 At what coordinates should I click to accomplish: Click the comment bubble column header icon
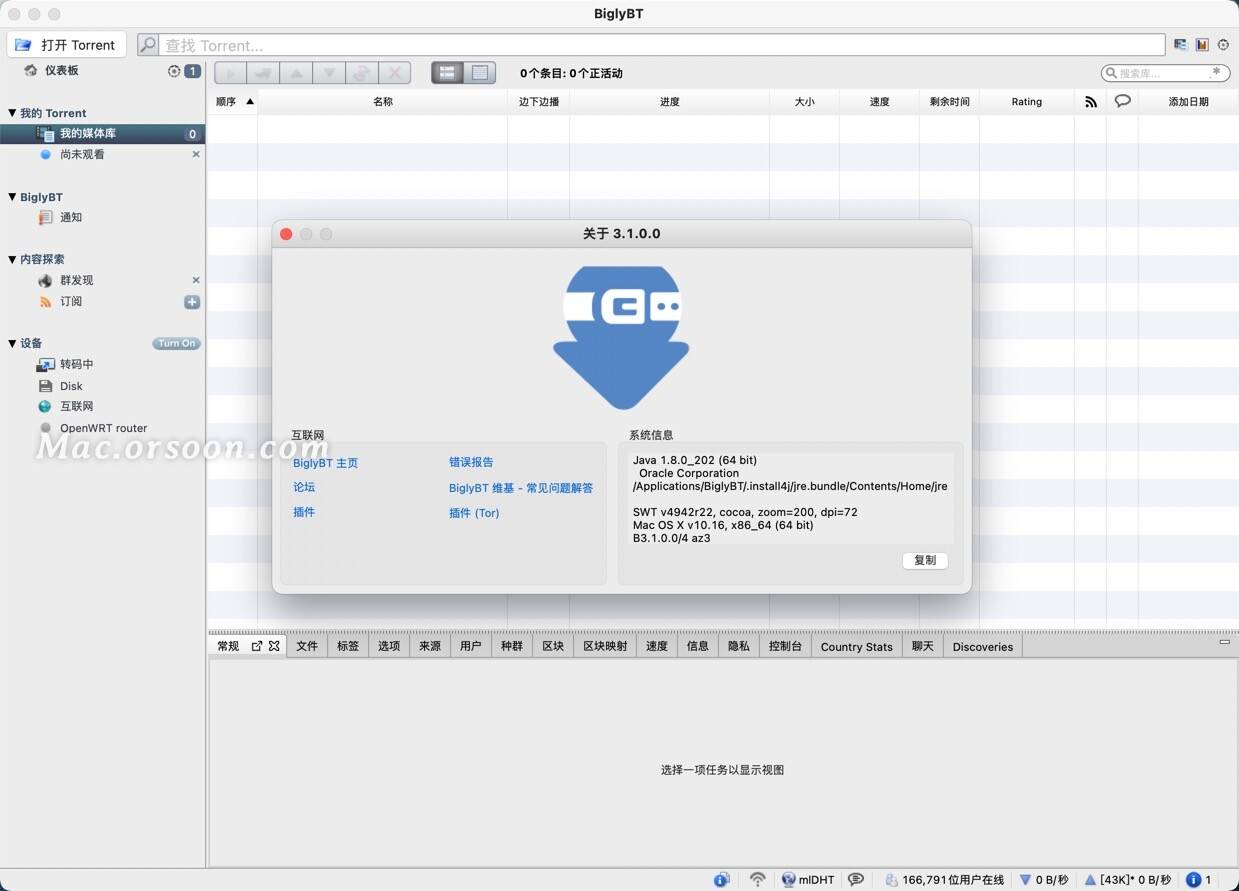pyautogui.click(x=1122, y=101)
